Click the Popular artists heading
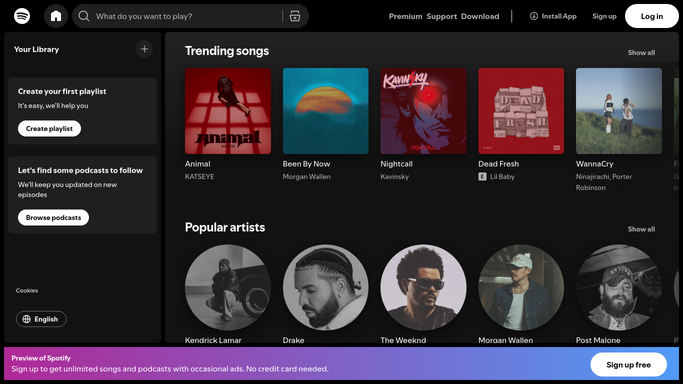This screenshot has width=683, height=384. (x=225, y=227)
